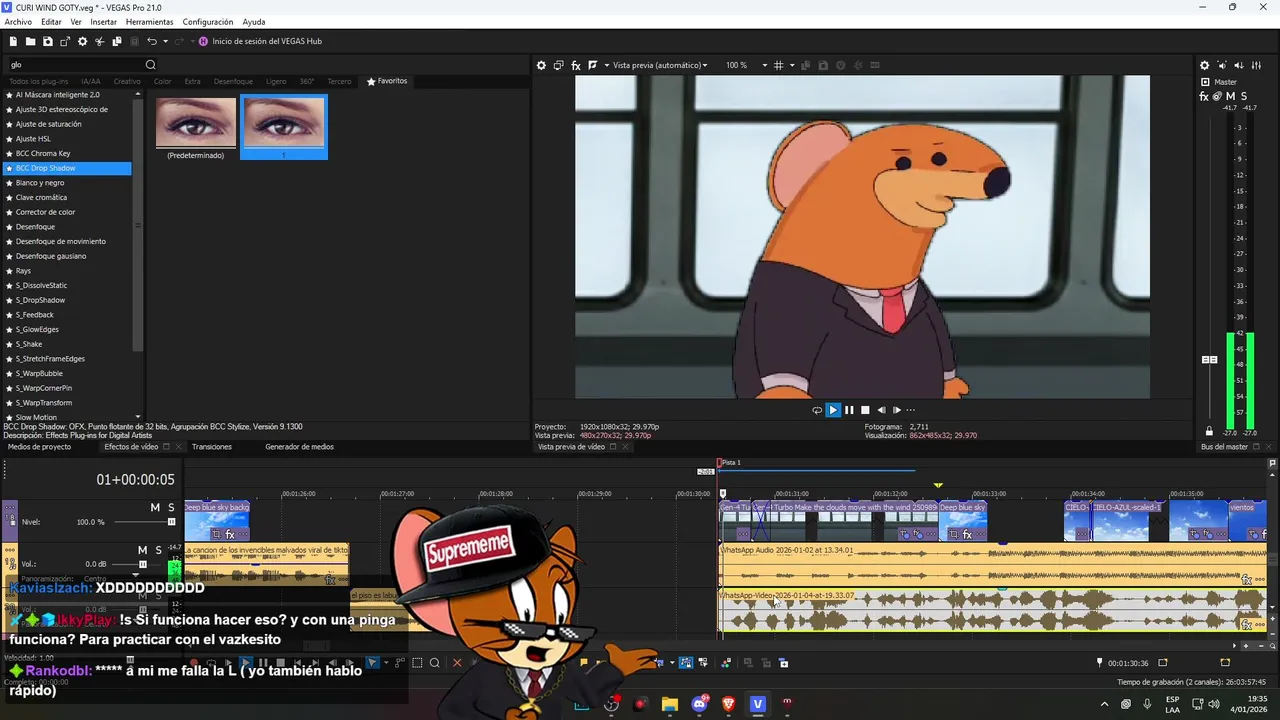Select S_GlowEdges in the plug-in list

click(37, 329)
